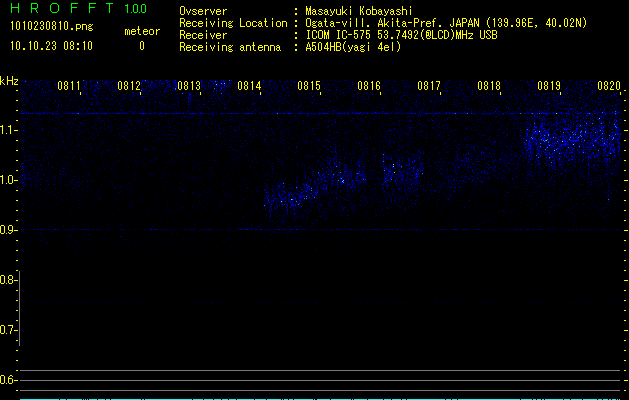This screenshot has width=629, height=400.
Task: Click the 0812 time marker
Action: [x=129, y=86]
